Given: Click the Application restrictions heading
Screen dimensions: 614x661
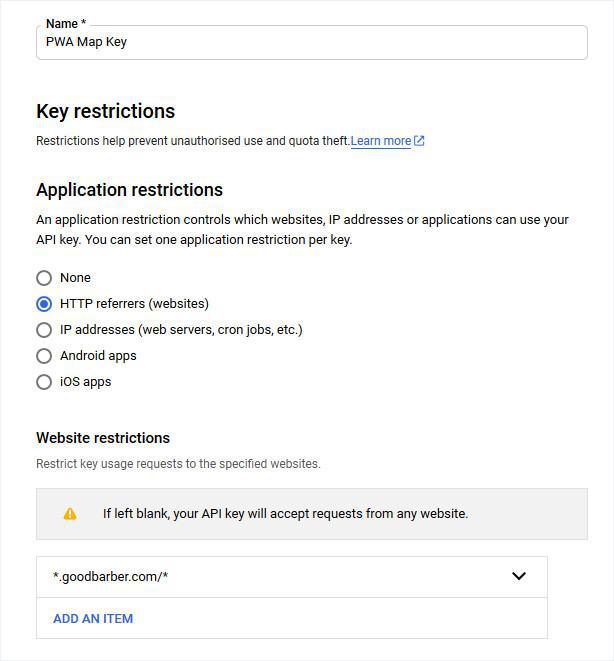Looking at the screenshot, I should [129, 190].
